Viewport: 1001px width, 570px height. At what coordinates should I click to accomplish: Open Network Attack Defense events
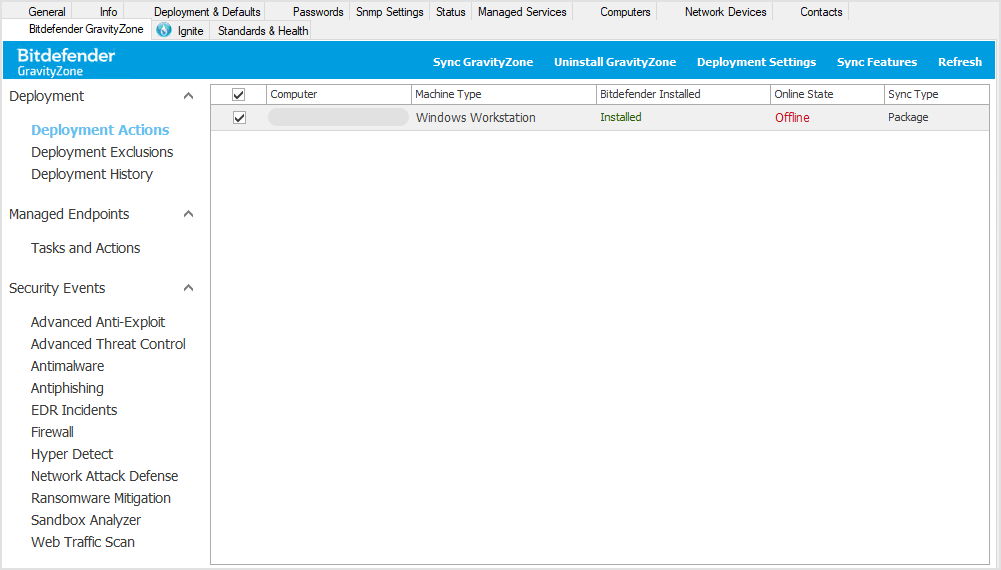coord(105,476)
